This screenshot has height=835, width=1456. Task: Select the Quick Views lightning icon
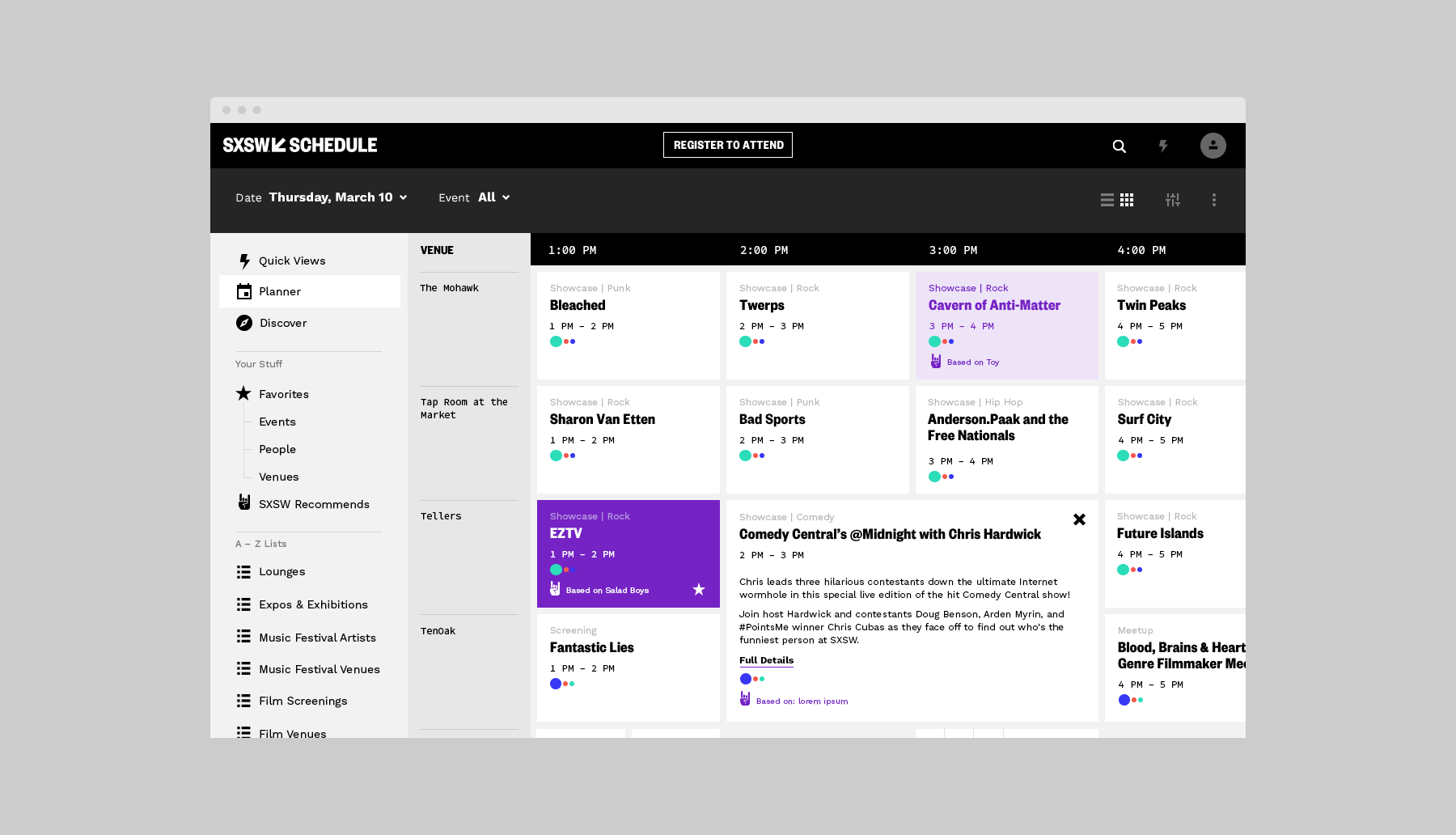[243, 260]
